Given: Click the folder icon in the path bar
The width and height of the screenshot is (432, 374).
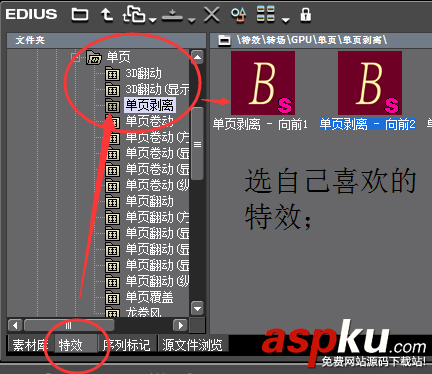Looking at the screenshot, I should coord(224,41).
